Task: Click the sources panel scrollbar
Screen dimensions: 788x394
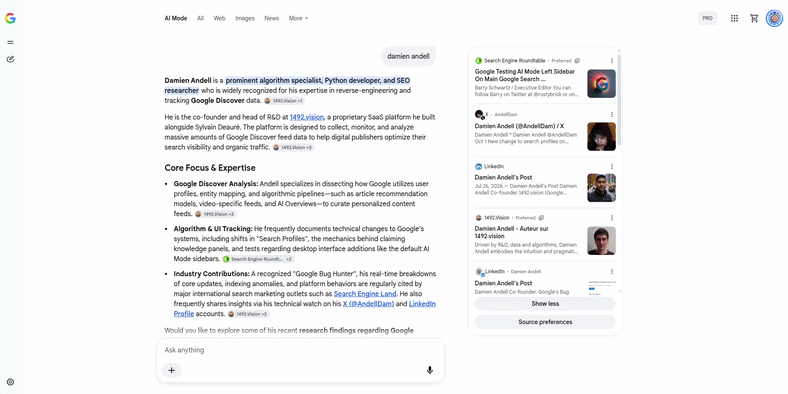Action: (x=619, y=100)
